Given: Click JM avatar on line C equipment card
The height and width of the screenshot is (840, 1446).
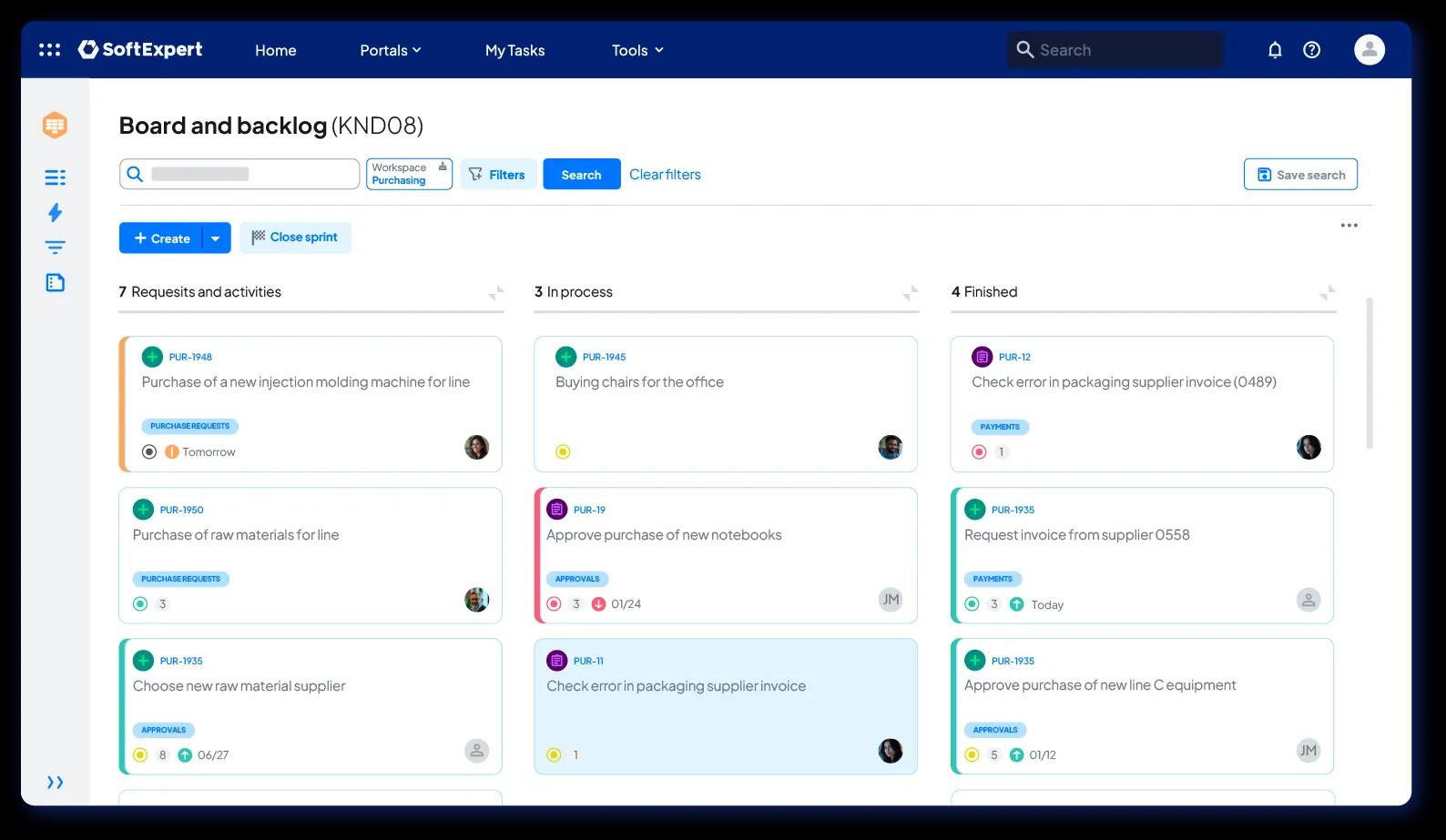Looking at the screenshot, I should 1309,750.
